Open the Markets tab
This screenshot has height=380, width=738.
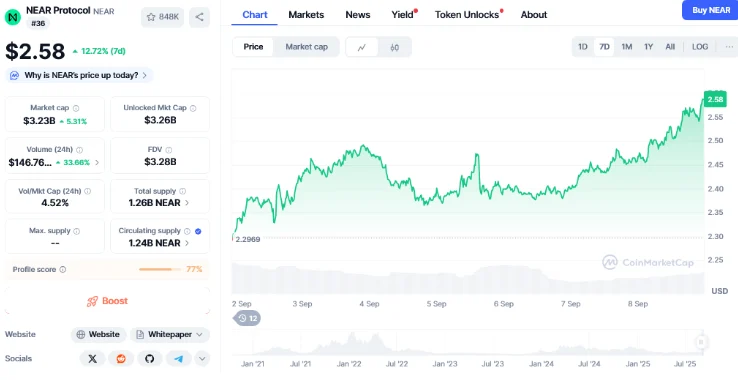coord(306,15)
